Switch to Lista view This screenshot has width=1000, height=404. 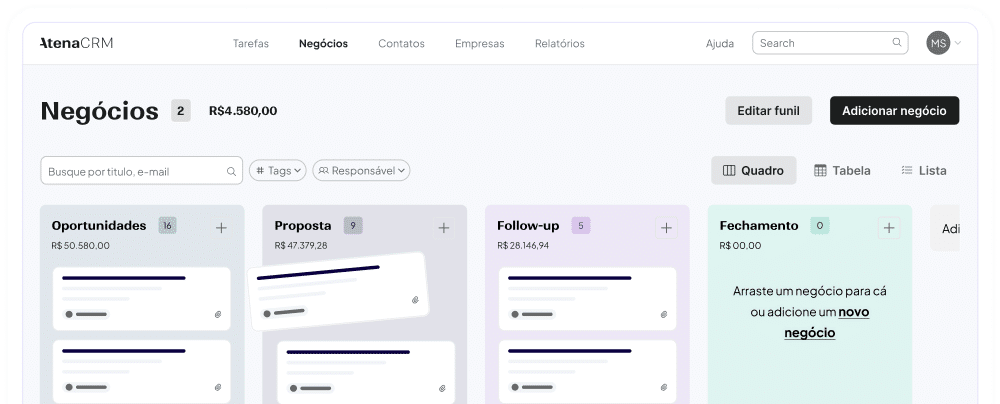(x=923, y=171)
